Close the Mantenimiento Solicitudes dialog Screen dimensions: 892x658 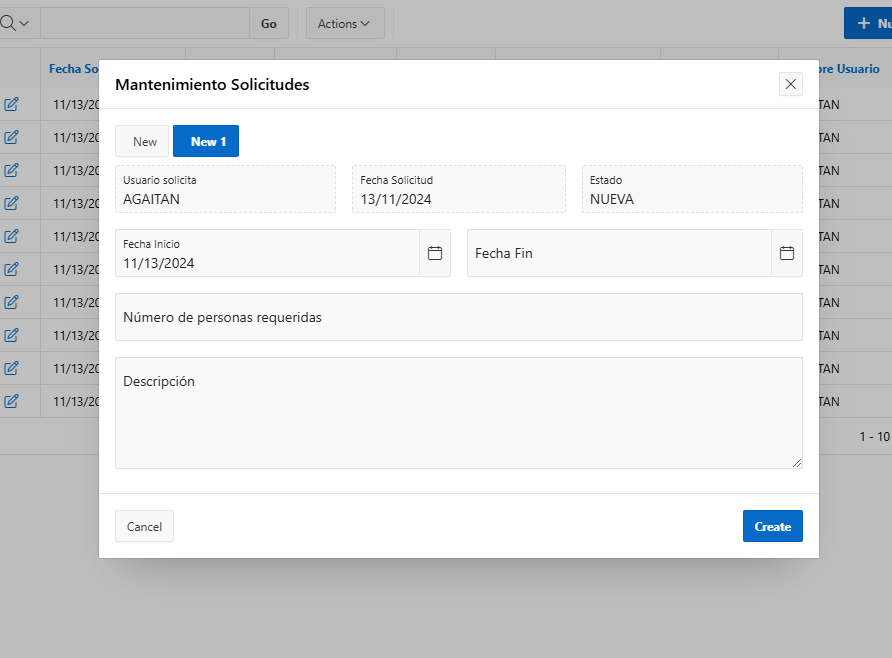pos(790,84)
